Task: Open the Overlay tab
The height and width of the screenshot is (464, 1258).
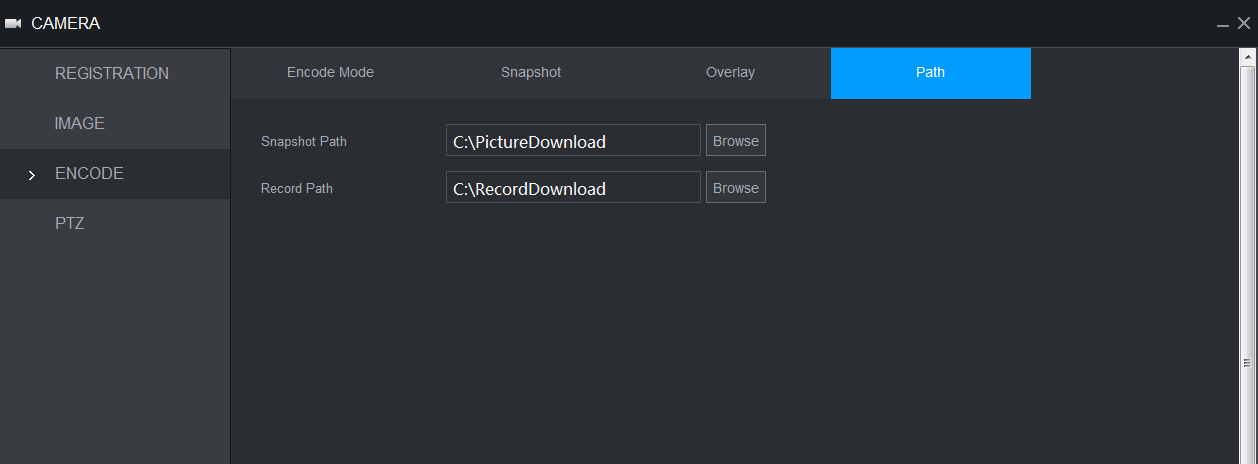Action: 730,72
